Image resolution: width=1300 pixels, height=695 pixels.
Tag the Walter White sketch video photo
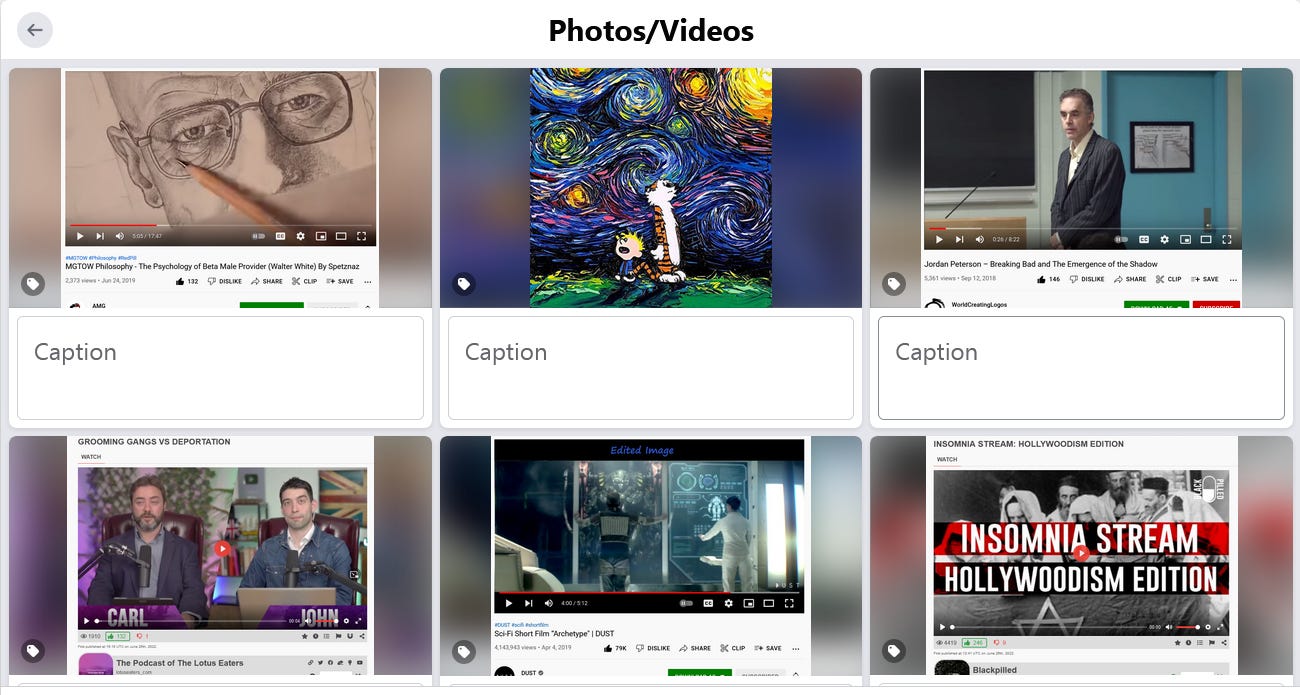click(x=33, y=284)
